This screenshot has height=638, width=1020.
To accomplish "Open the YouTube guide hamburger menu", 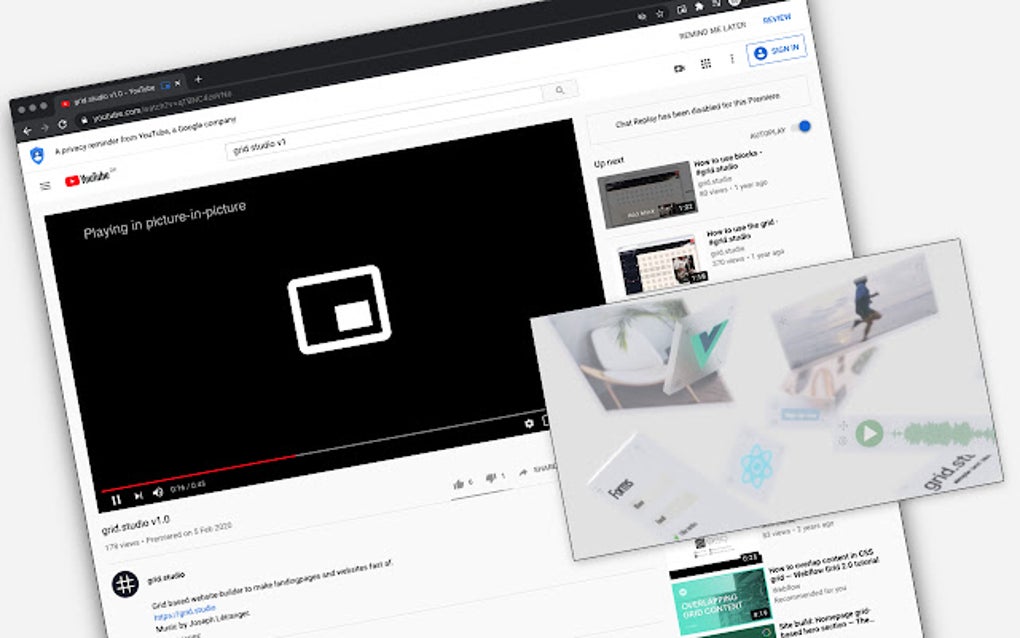I will (43, 185).
